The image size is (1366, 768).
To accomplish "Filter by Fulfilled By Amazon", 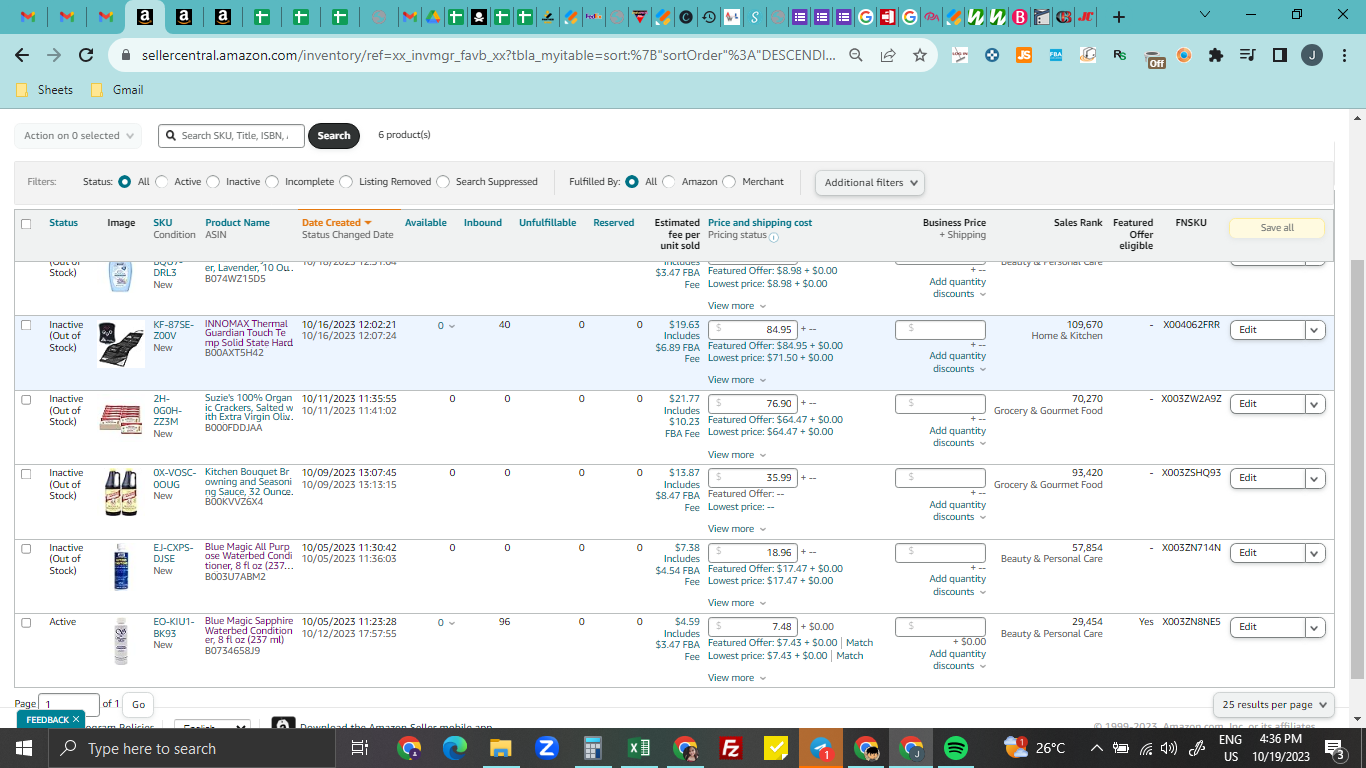I will [x=668, y=182].
